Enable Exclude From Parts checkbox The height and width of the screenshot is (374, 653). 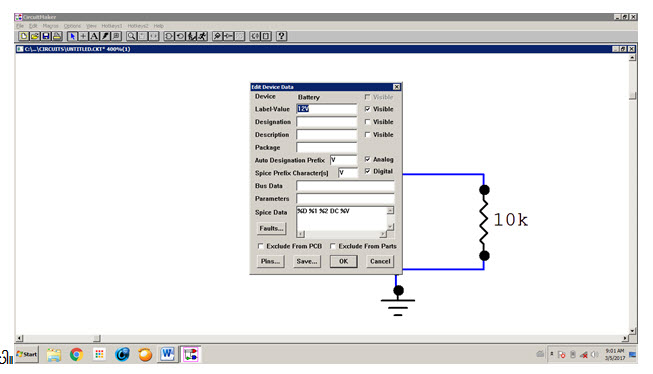(x=333, y=246)
